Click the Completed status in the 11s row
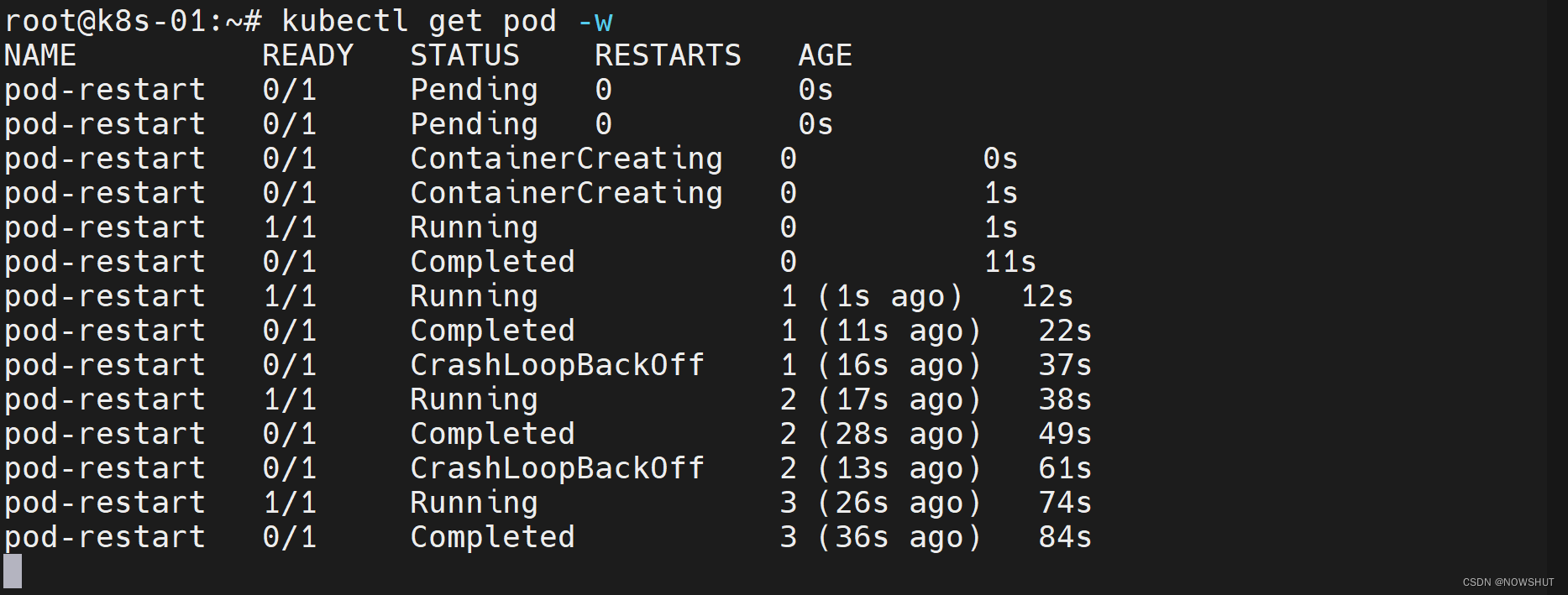 [x=492, y=262]
